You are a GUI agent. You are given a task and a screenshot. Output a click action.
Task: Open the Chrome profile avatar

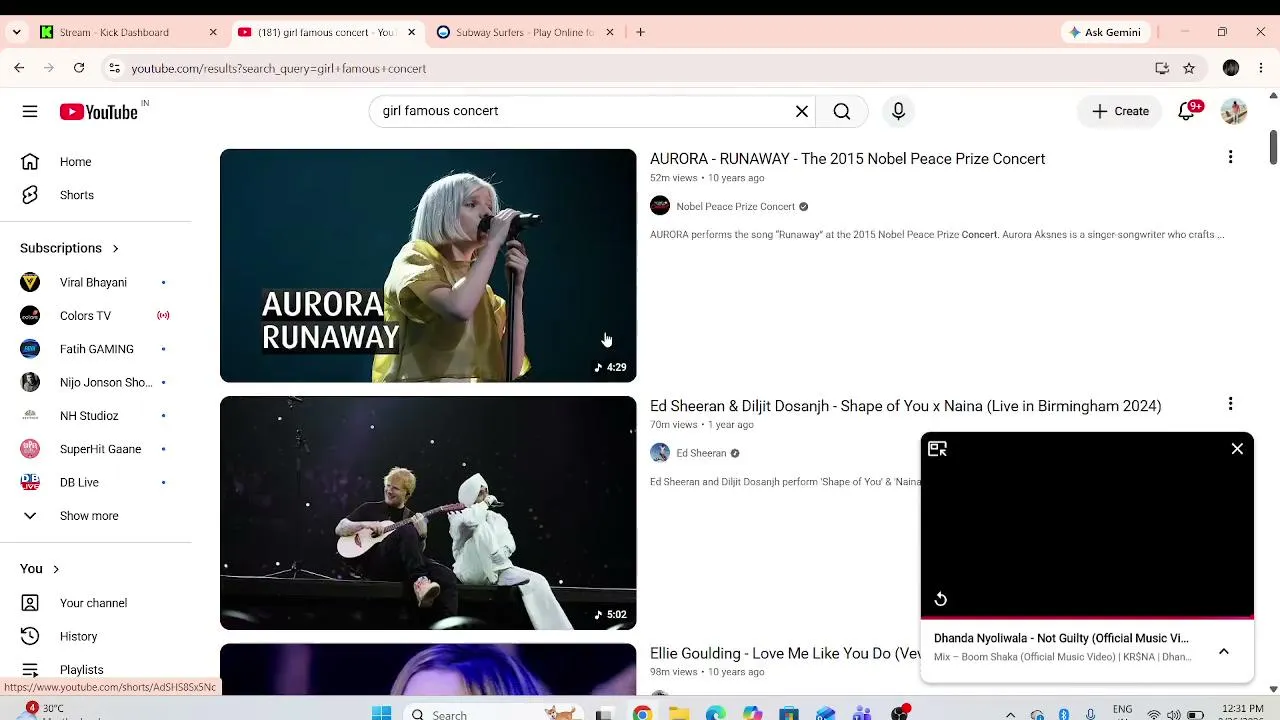click(1231, 68)
